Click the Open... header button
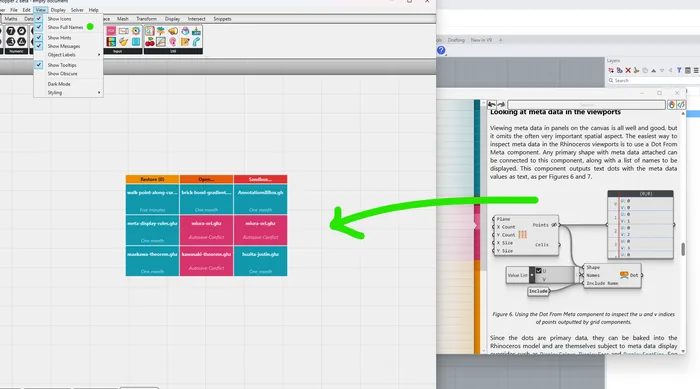700x389 pixels. 206,179
